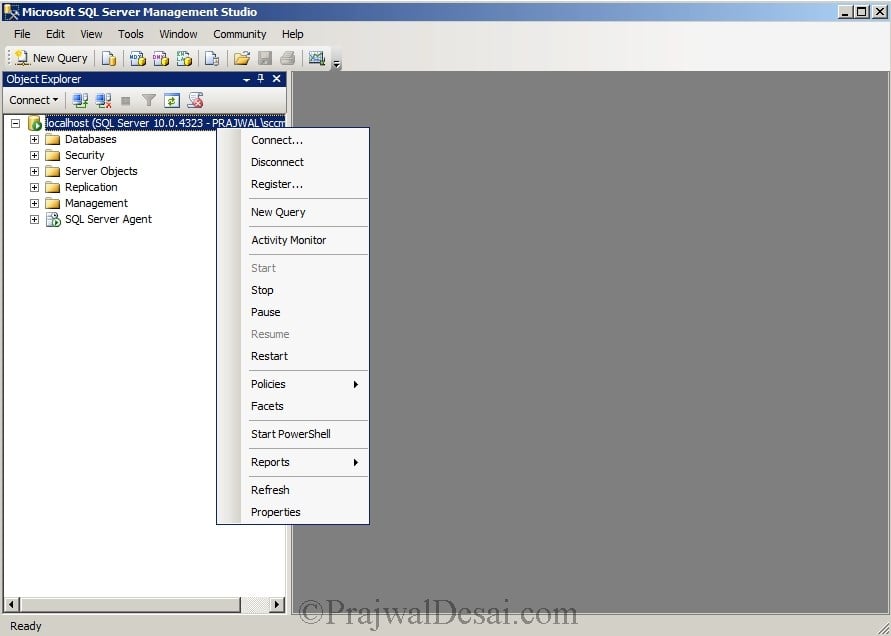Choose Activity Monitor in the context menu

click(x=293, y=240)
